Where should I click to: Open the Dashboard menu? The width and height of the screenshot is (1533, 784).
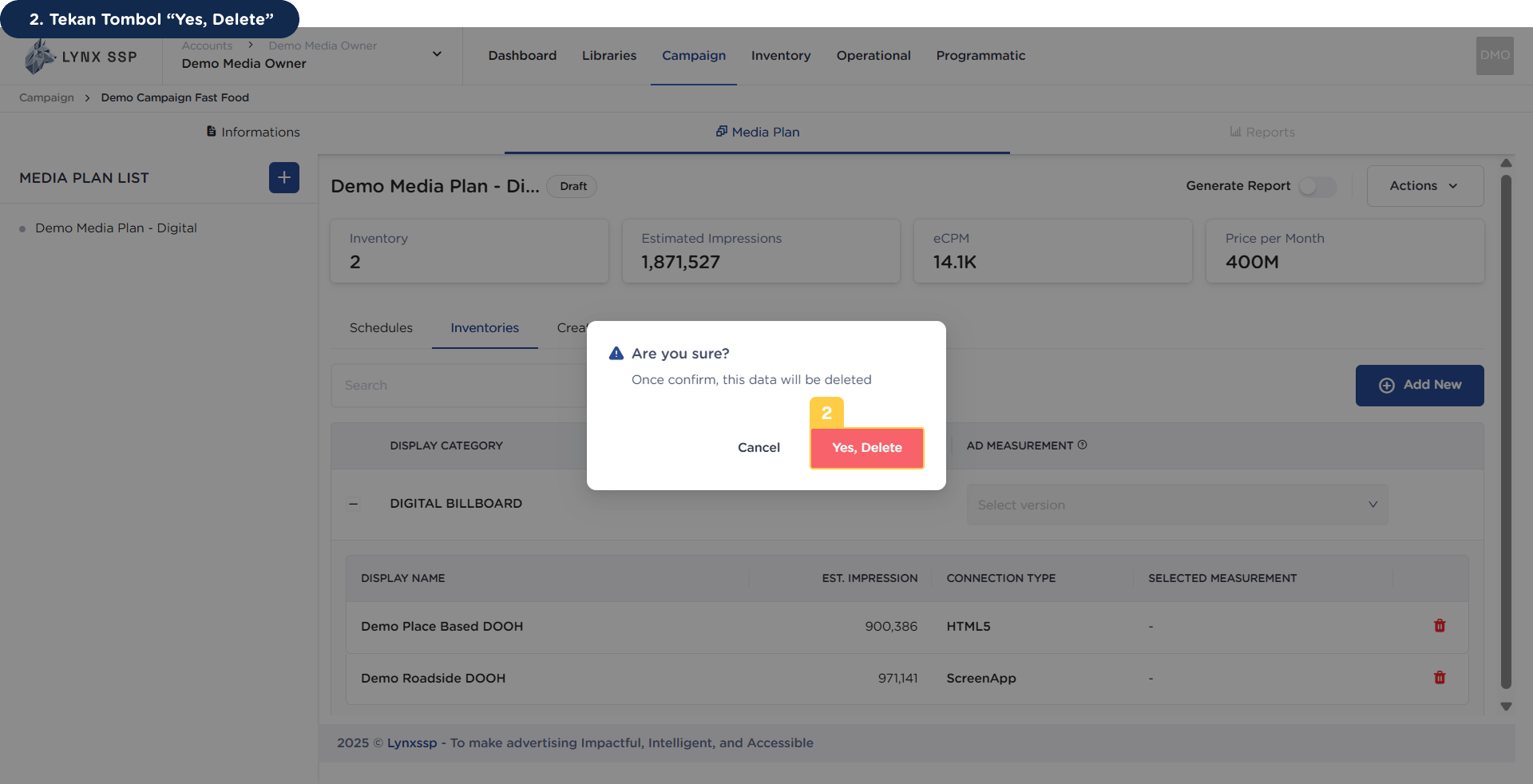click(522, 56)
